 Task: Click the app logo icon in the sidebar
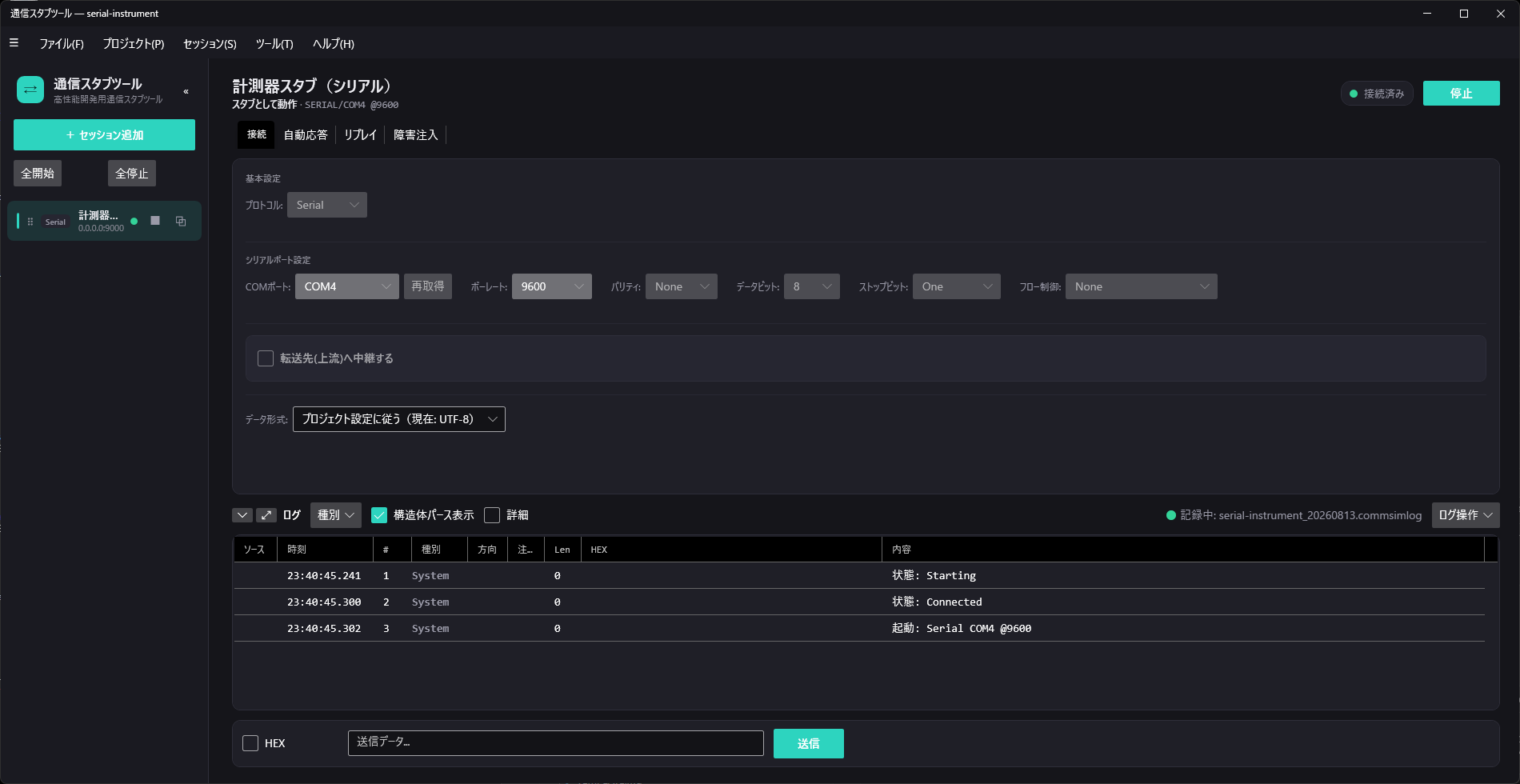tap(30, 90)
